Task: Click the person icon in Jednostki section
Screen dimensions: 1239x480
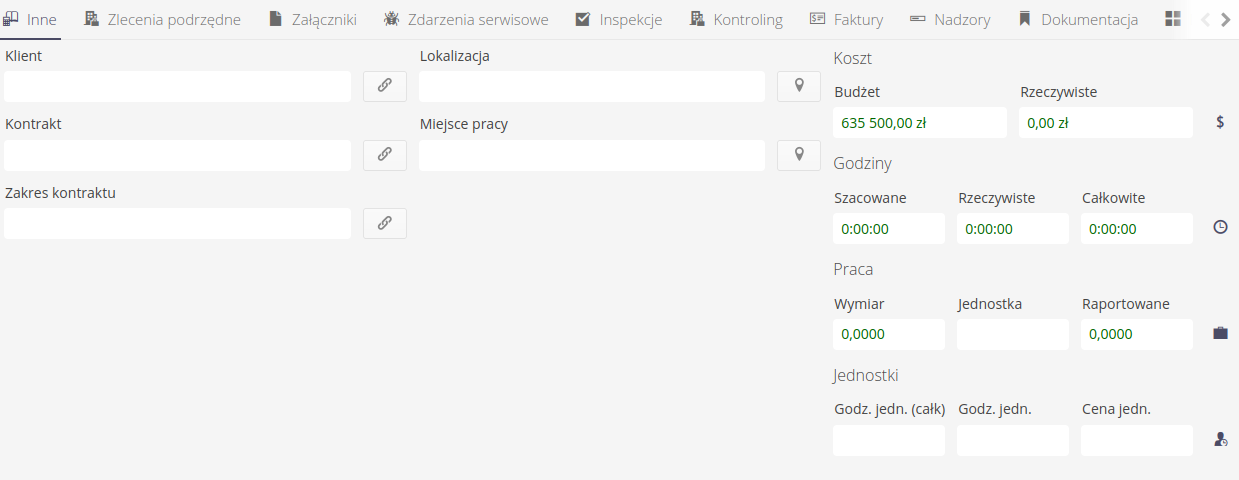Action: pyautogui.click(x=1220, y=439)
